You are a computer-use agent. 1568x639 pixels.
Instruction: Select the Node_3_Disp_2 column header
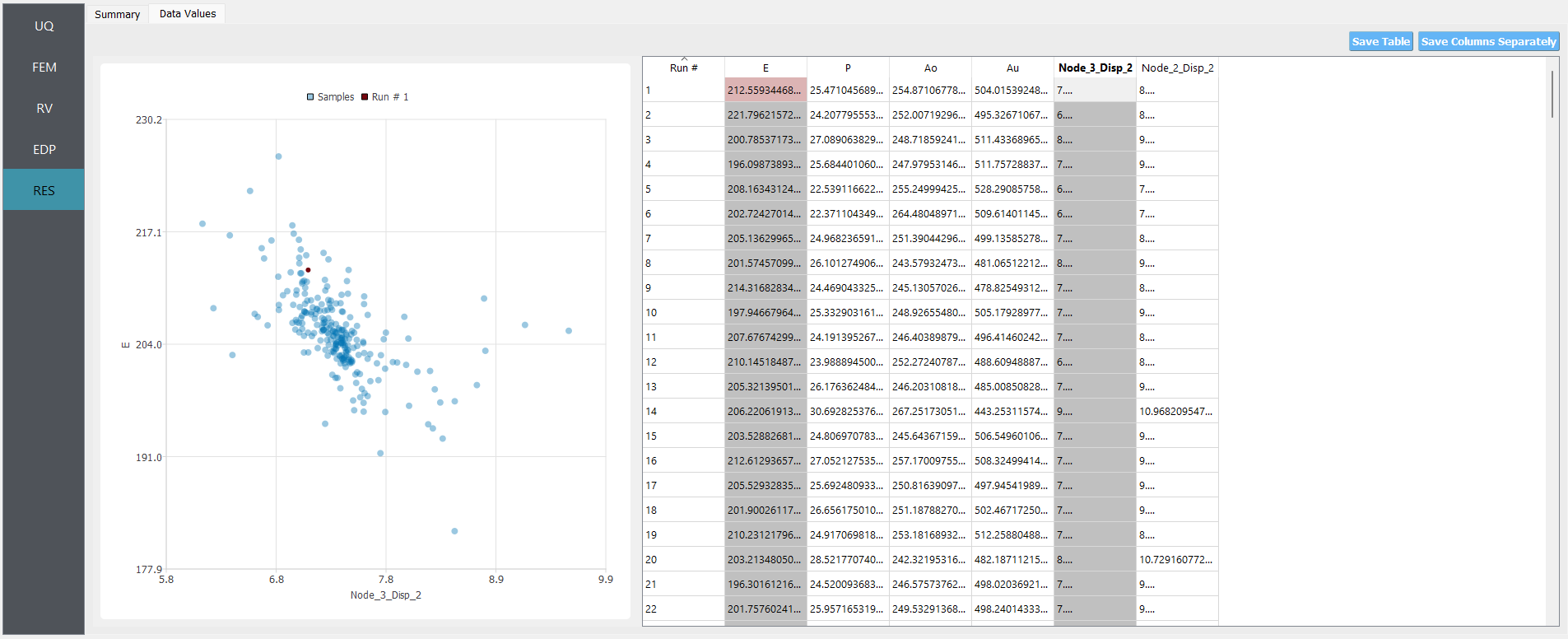1095,68
